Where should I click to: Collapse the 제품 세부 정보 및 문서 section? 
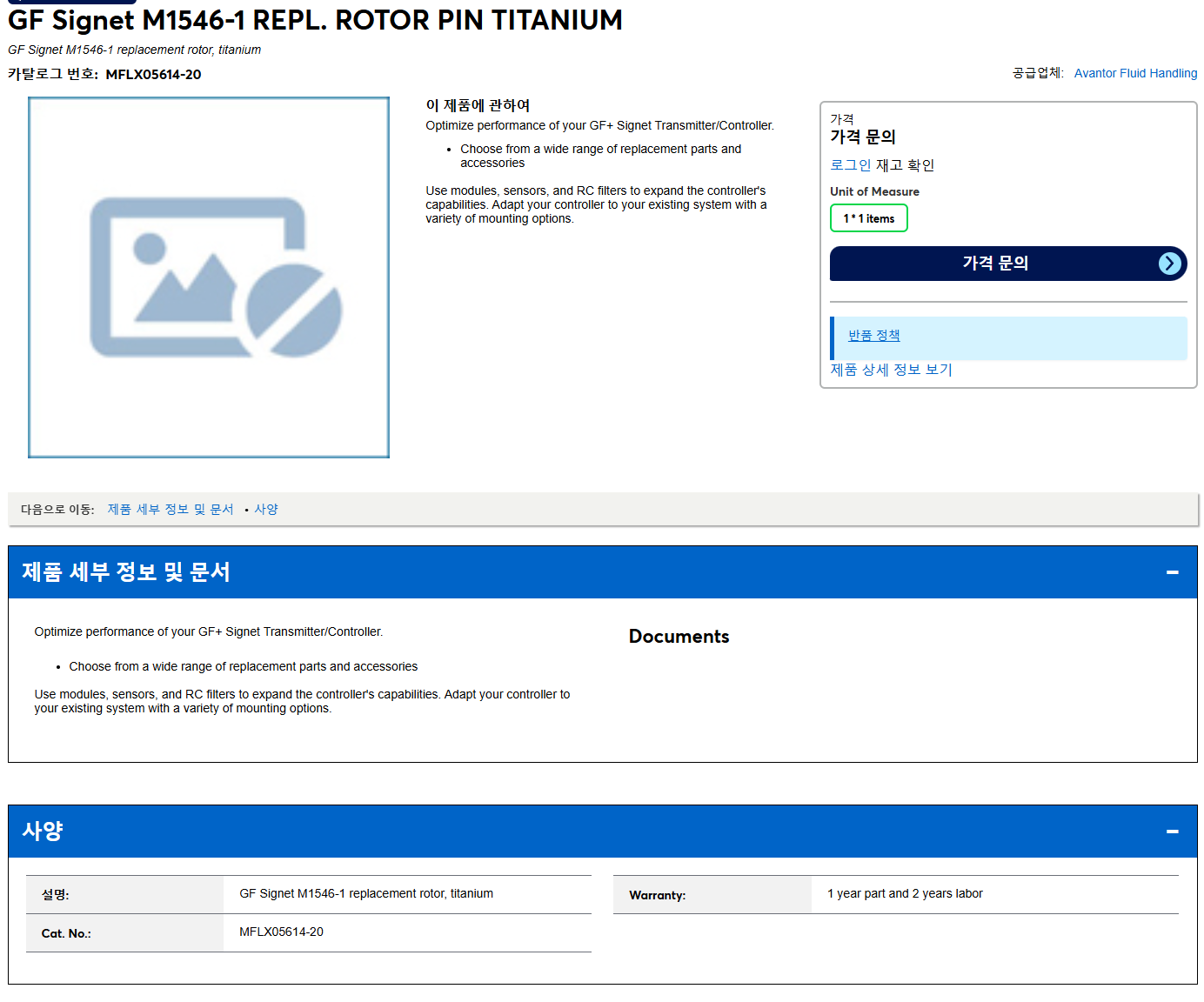(x=1172, y=572)
